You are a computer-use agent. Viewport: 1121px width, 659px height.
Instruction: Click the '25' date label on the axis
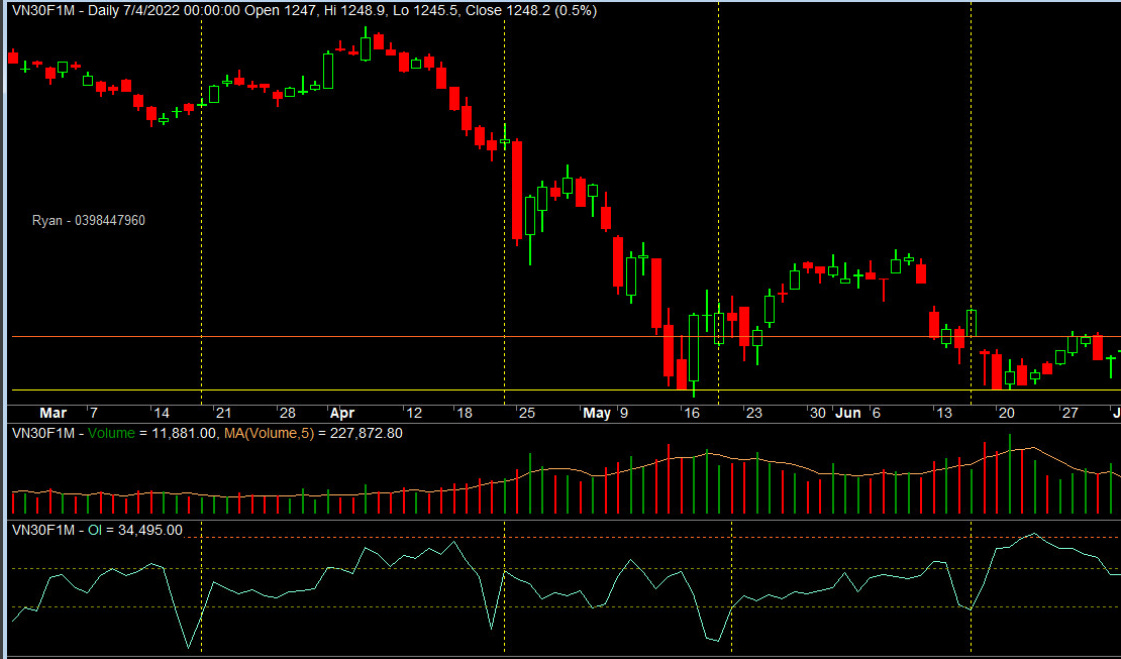[x=527, y=413]
